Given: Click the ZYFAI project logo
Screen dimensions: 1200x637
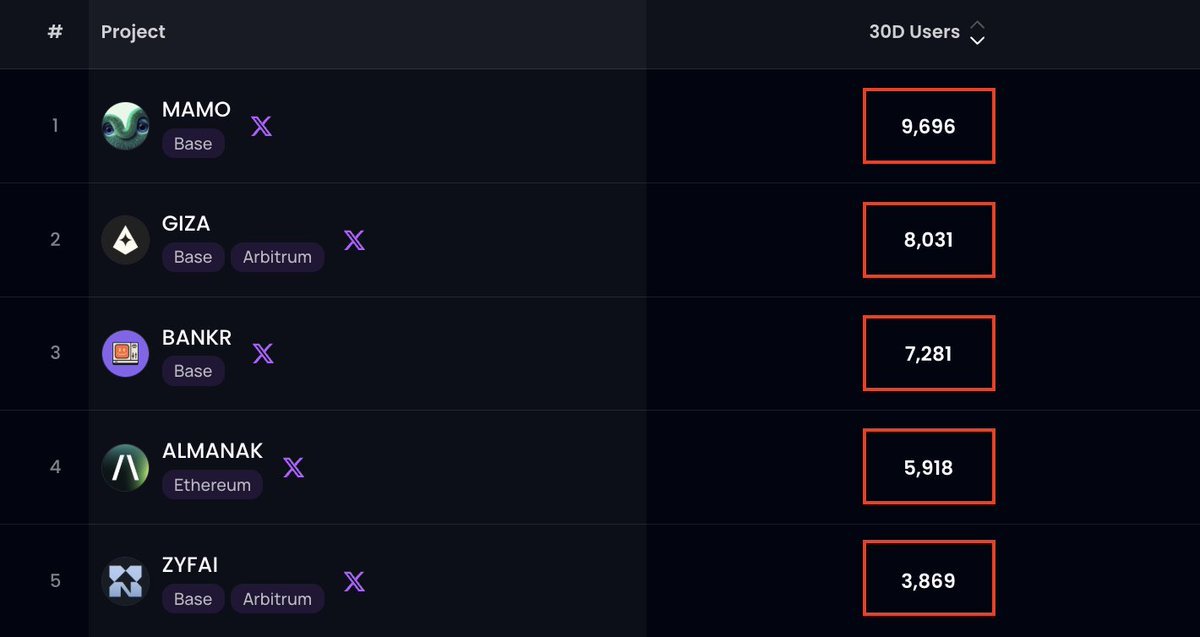Looking at the screenshot, I should [126, 581].
